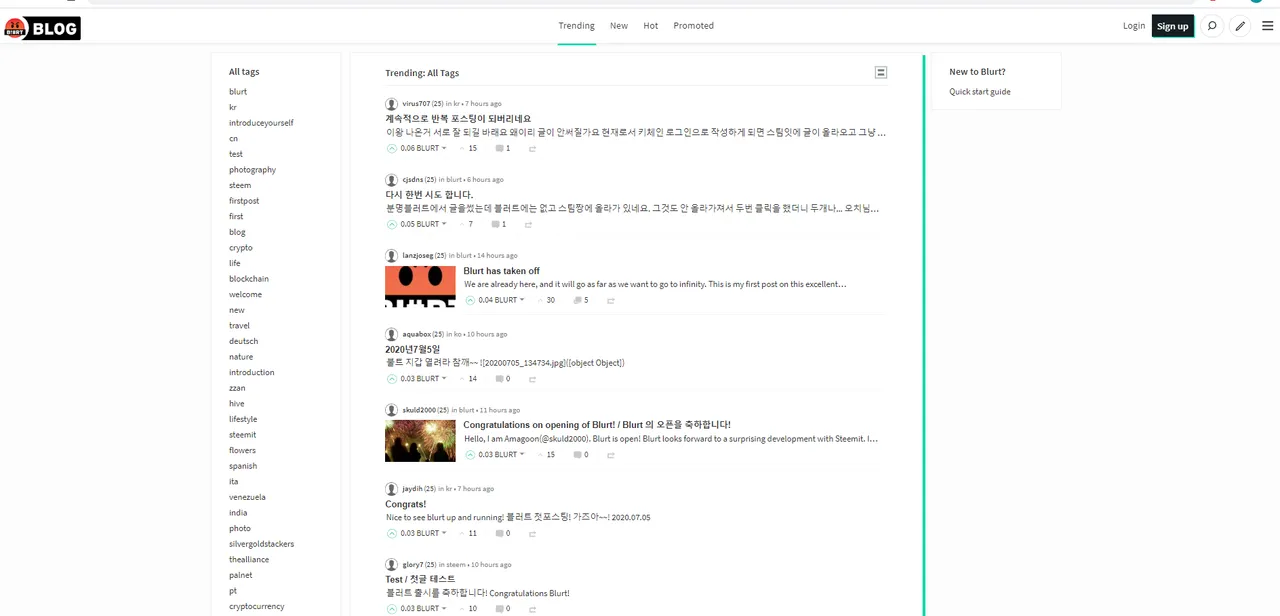Open user cjsdns's profile link
1280x616 pixels.
click(x=413, y=180)
